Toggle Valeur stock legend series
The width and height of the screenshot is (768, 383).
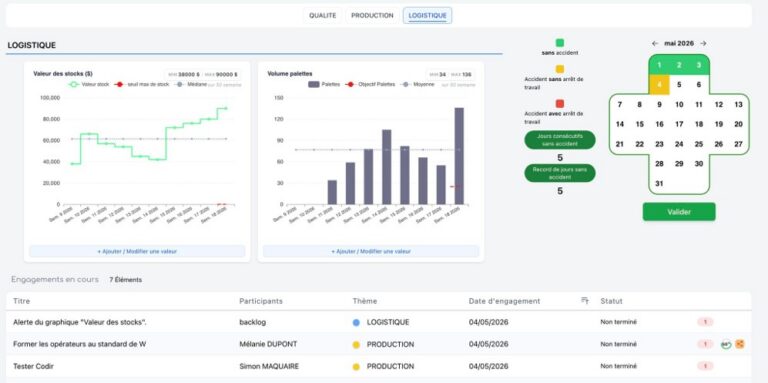pos(89,85)
